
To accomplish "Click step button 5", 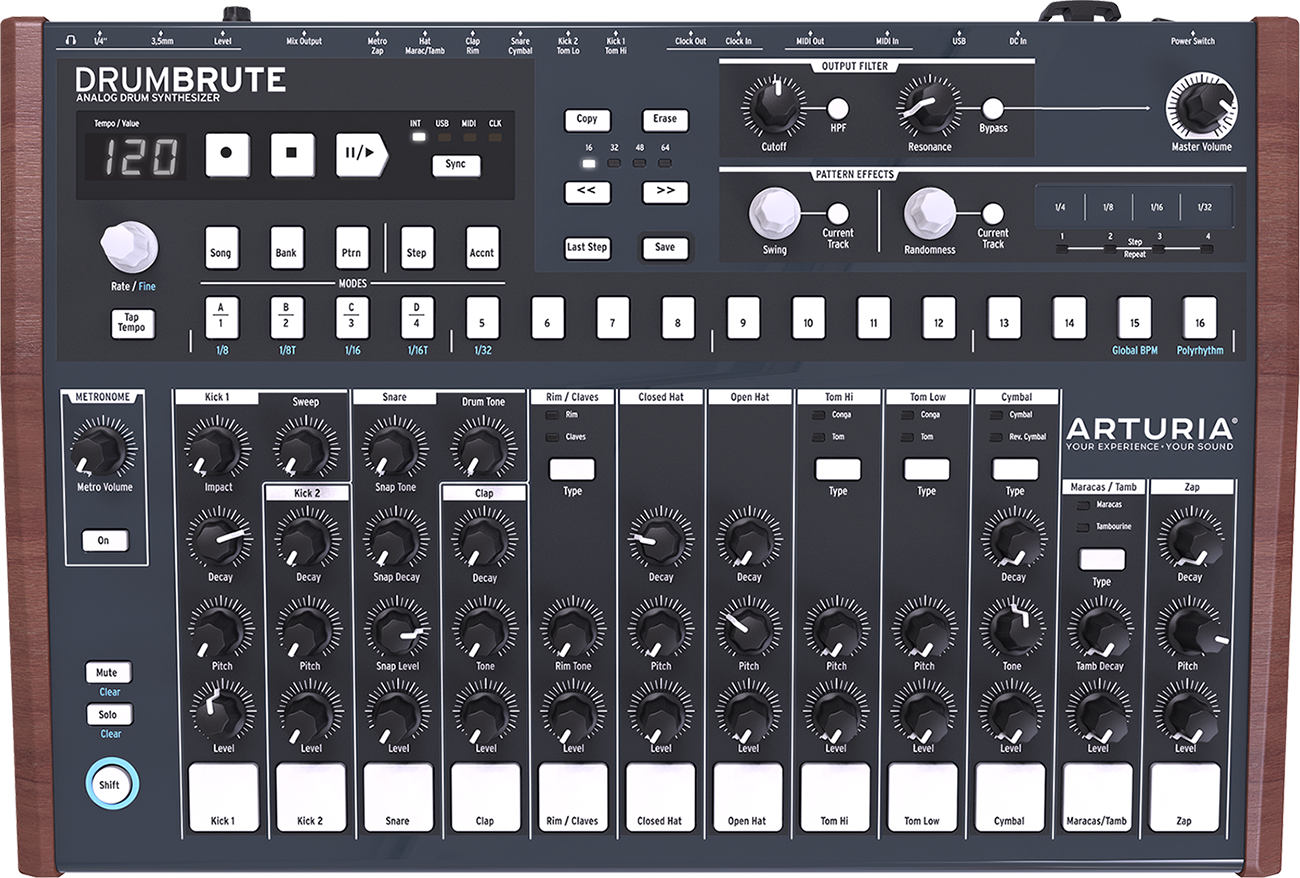I will coord(482,318).
